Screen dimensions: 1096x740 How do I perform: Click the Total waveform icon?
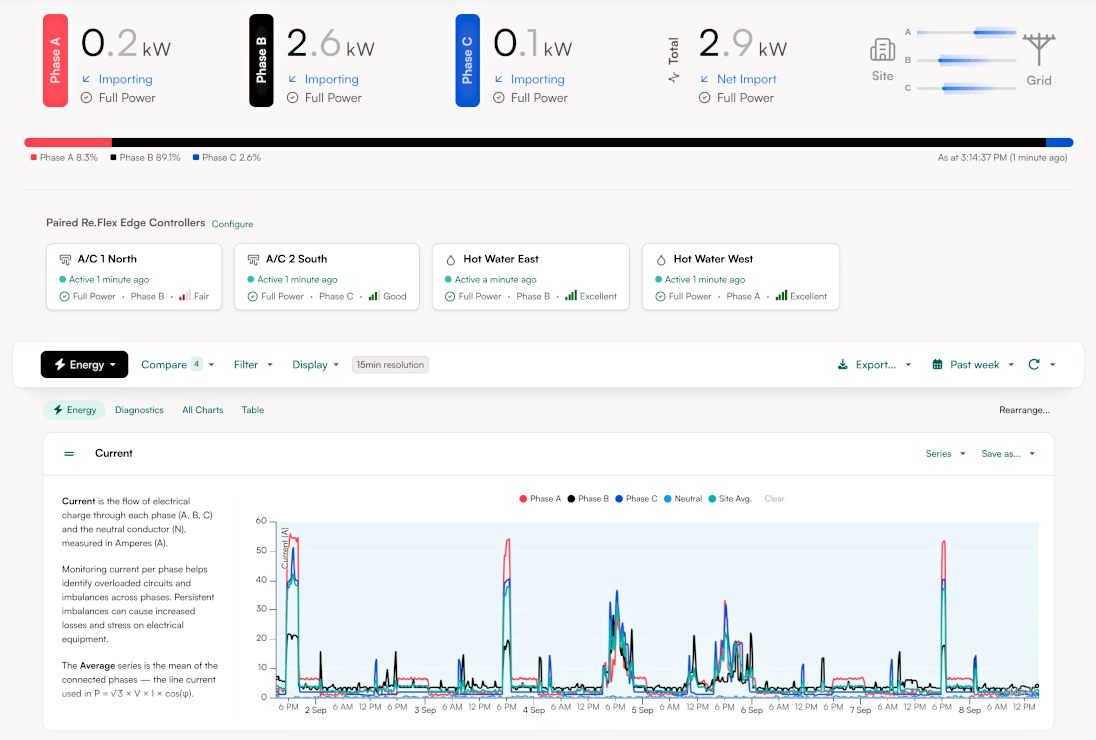(674, 78)
